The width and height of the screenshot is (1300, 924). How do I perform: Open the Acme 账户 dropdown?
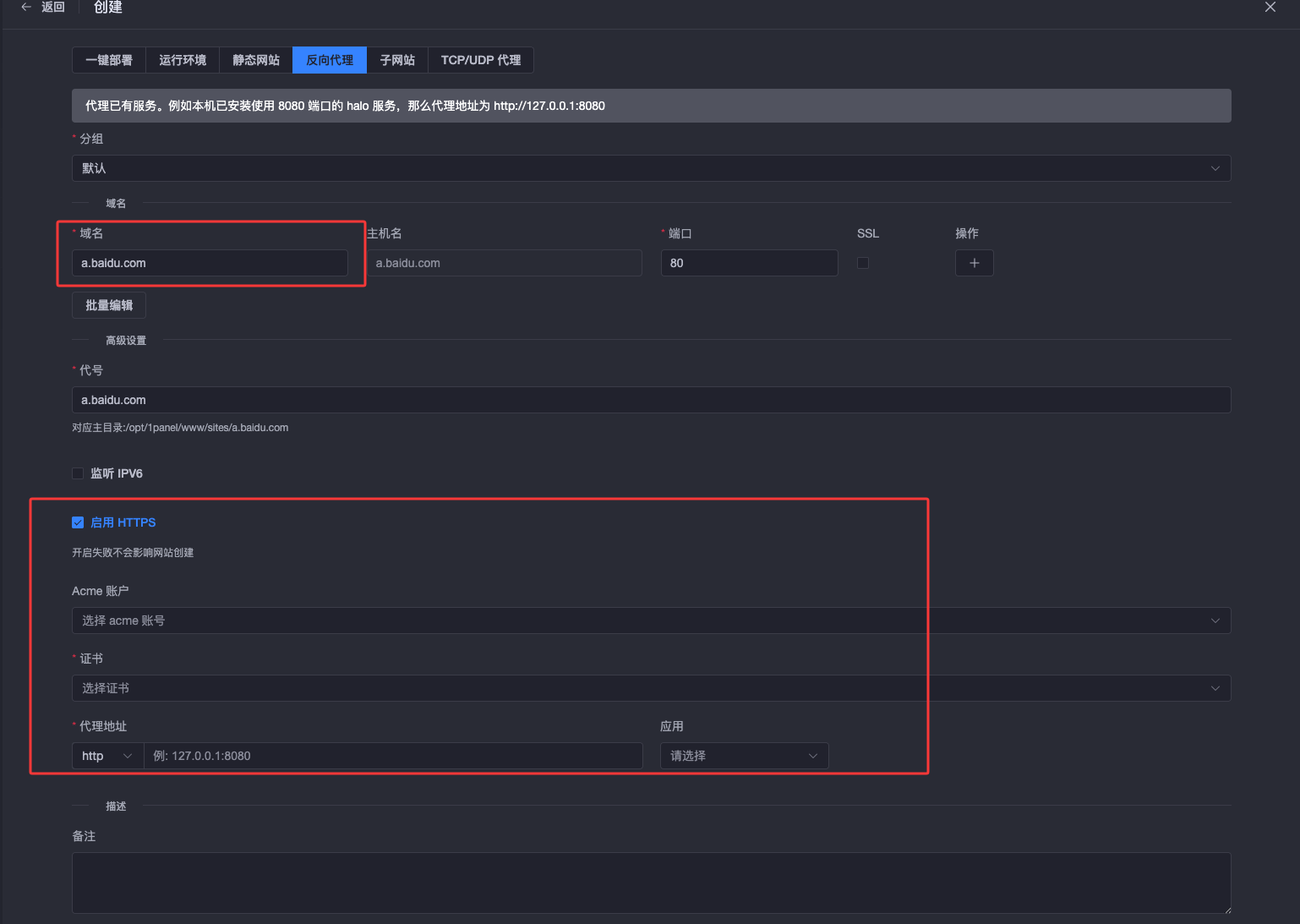click(x=651, y=621)
